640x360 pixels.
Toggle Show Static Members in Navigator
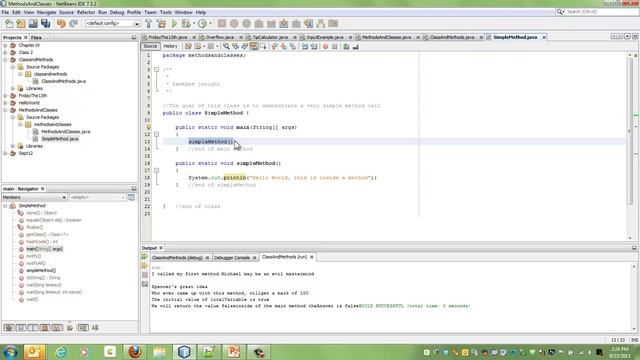pyautogui.click(x=33, y=328)
